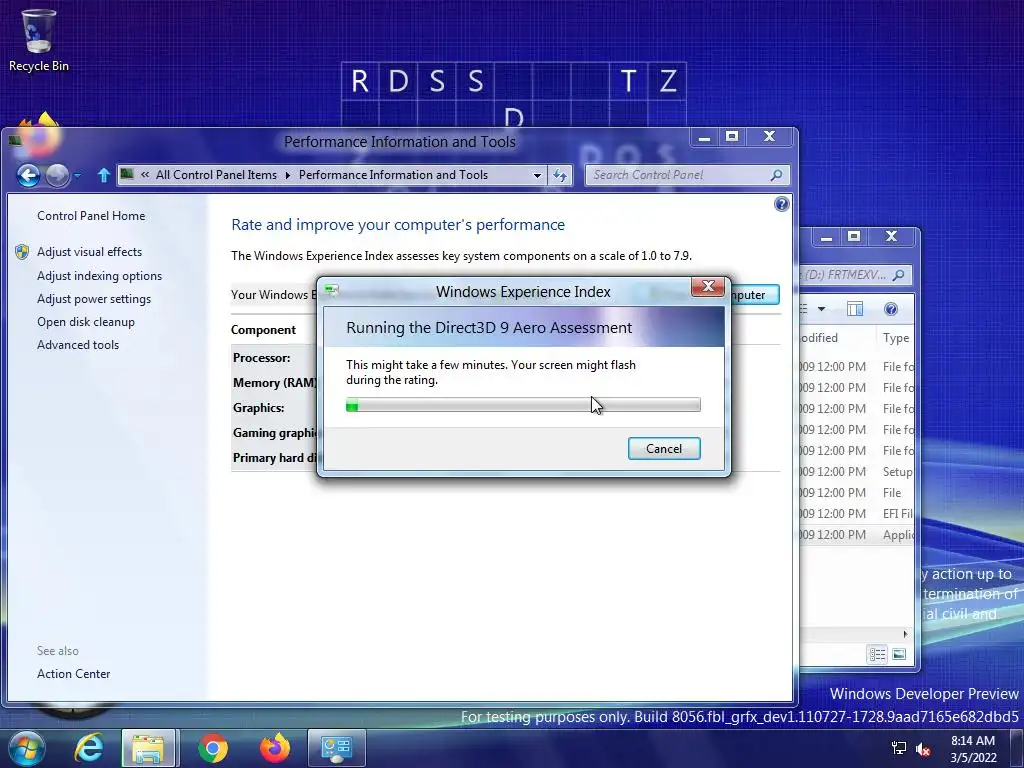Open Action Center under See also

click(x=73, y=673)
